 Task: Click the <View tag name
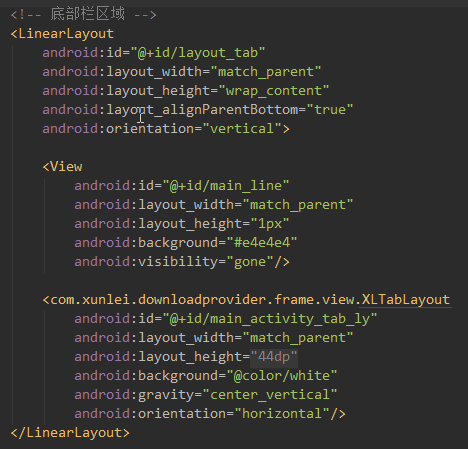(63, 167)
